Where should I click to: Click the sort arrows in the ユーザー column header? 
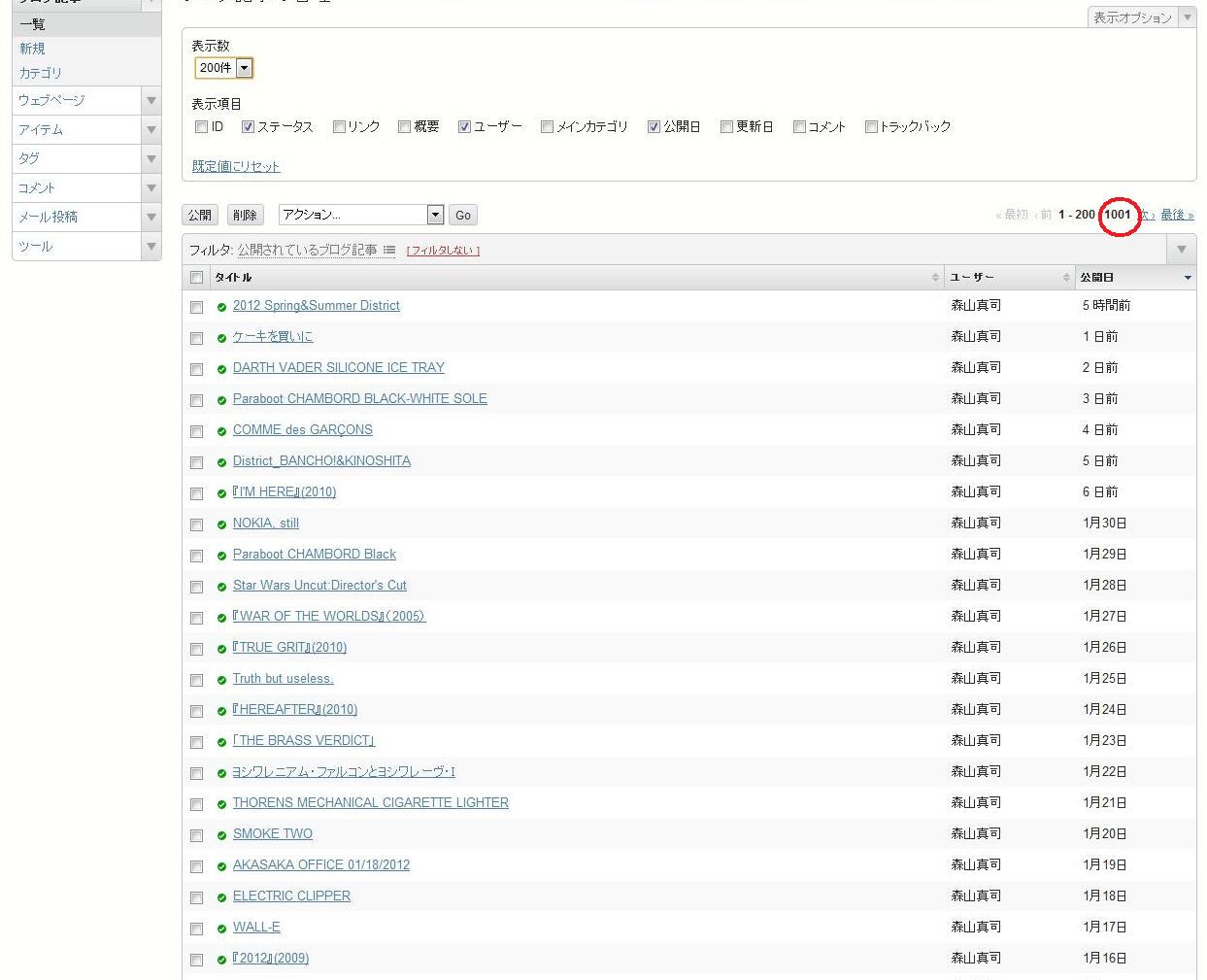[1066, 278]
